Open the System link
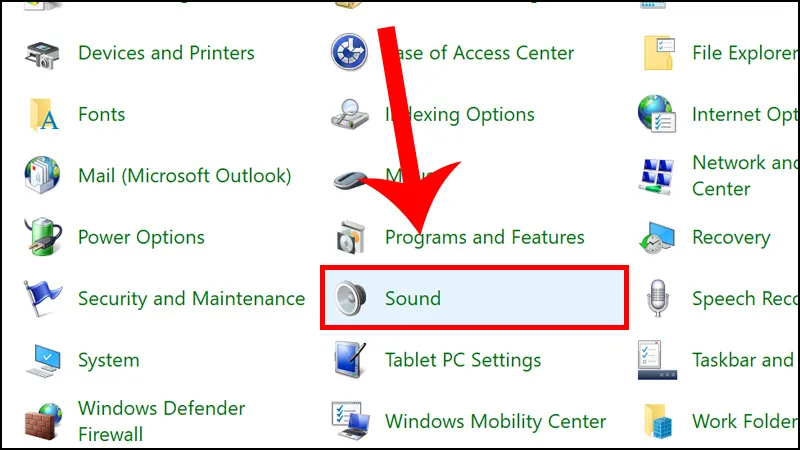This screenshot has width=800, height=450. 109,360
